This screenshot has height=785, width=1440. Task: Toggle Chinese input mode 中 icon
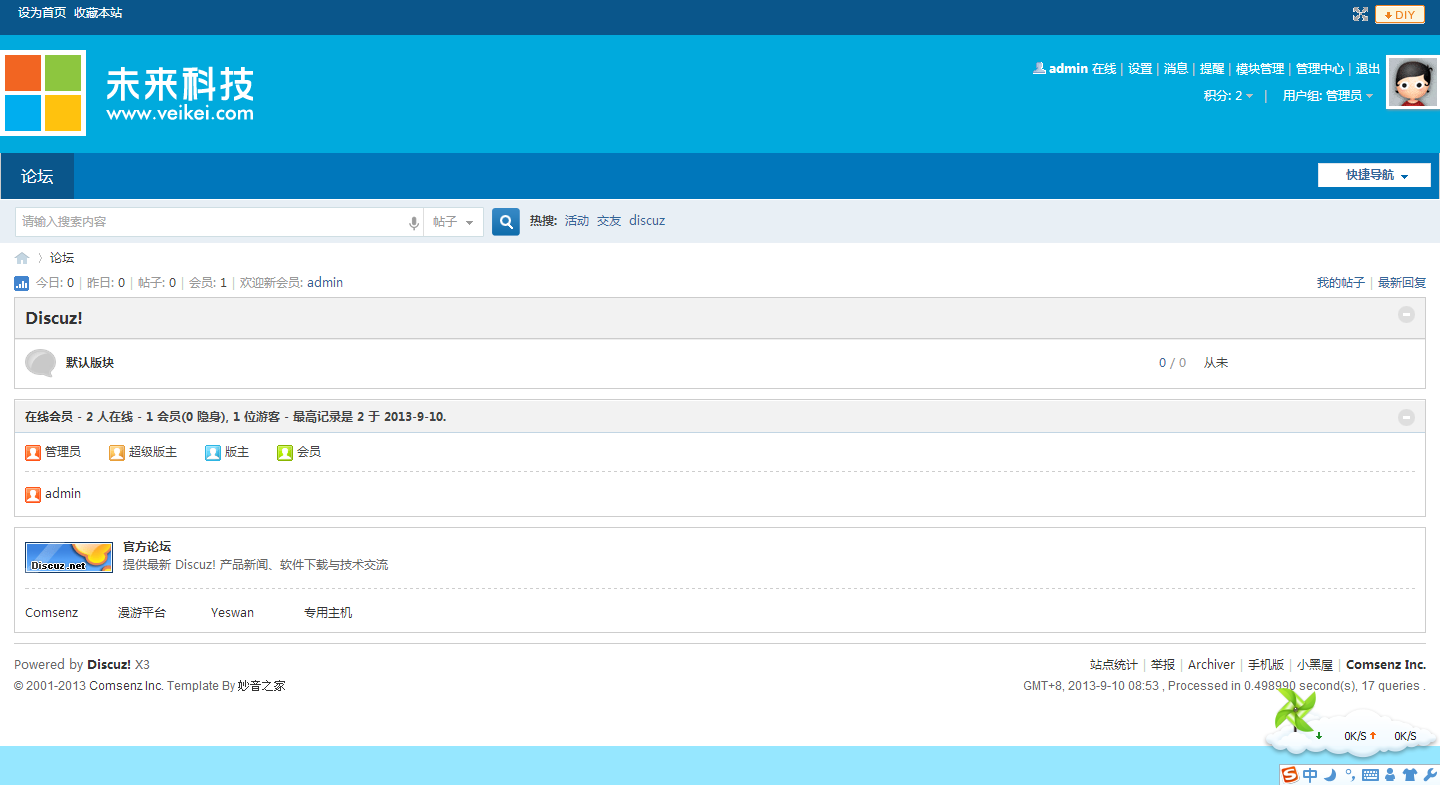[x=1310, y=774]
